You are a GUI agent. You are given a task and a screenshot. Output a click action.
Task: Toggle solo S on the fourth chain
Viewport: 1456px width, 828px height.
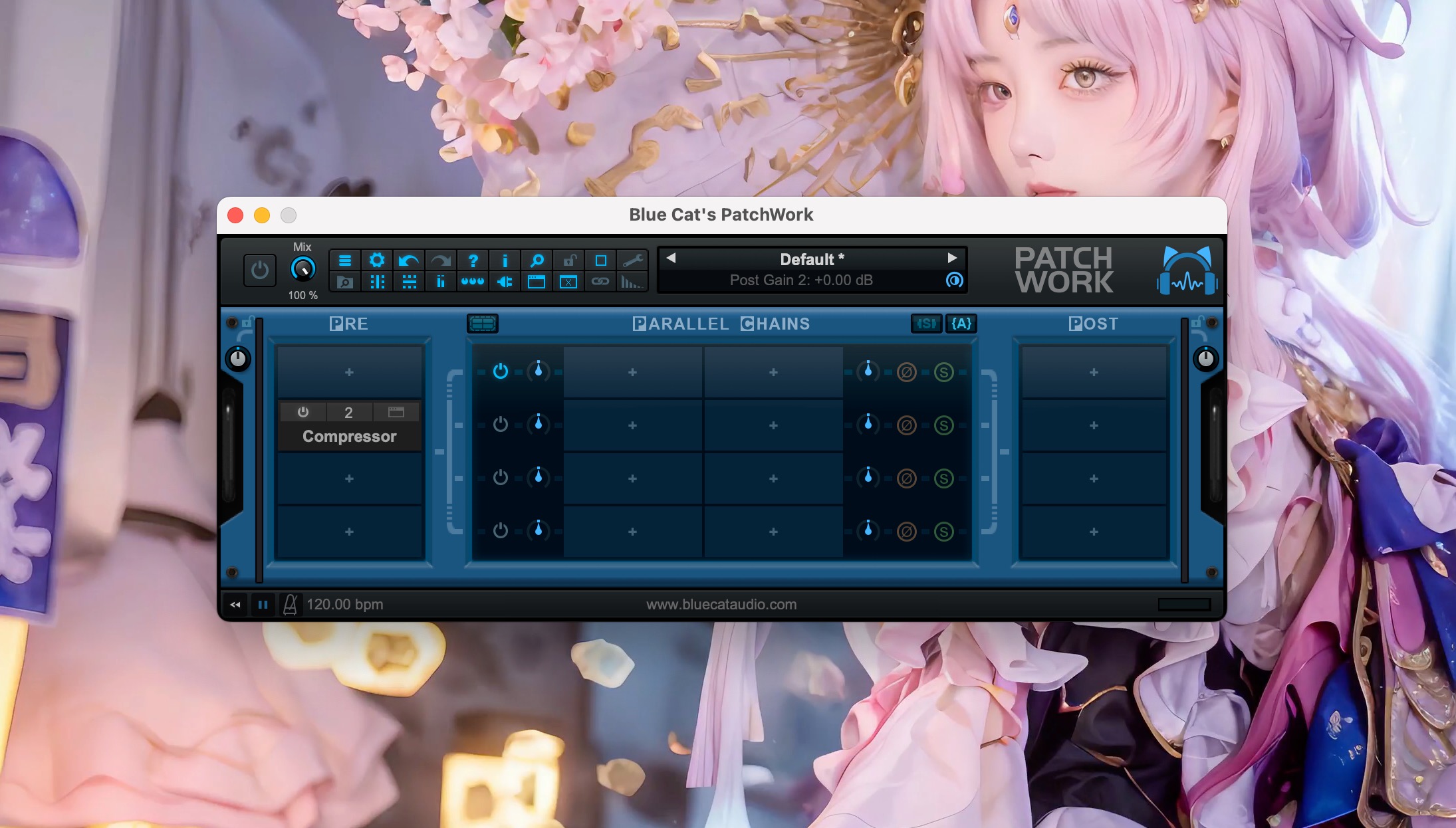(943, 532)
